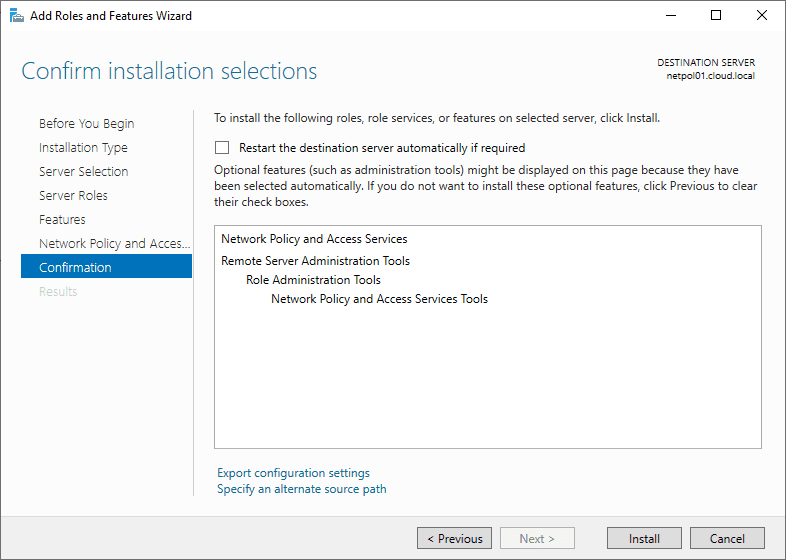Go to Before You Begin step
The height and width of the screenshot is (560, 786).
tap(86, 124)
